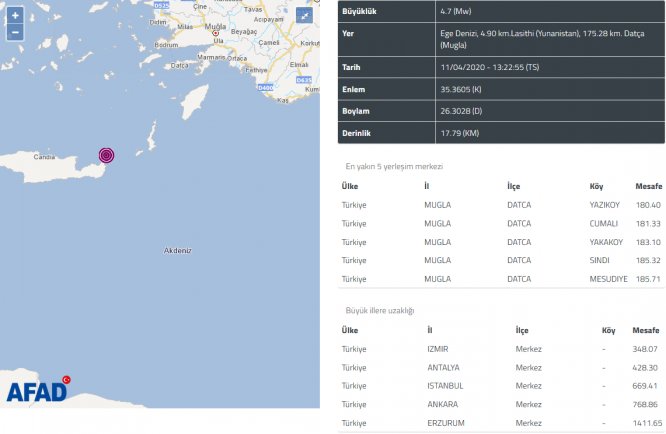666x434 pixels.
Task: Toggle fullscreen map view icon
Action: click(x=304, y=16)
